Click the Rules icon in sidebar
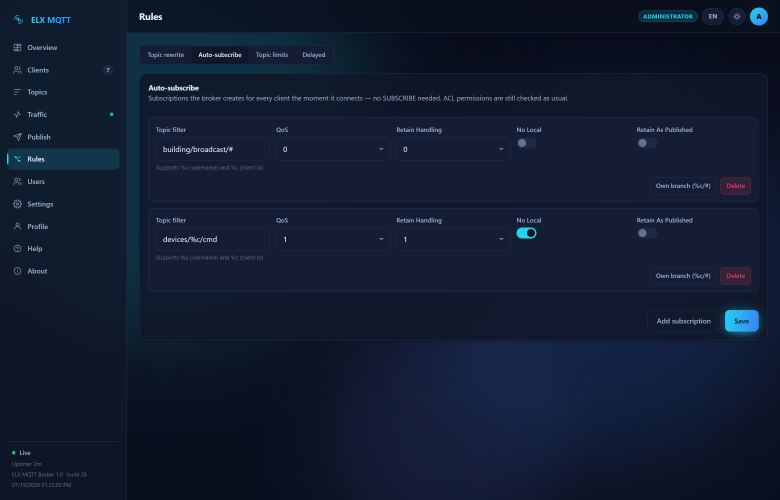Image resolution: width=780 pixels, height=500 pixels. (17, 159)
